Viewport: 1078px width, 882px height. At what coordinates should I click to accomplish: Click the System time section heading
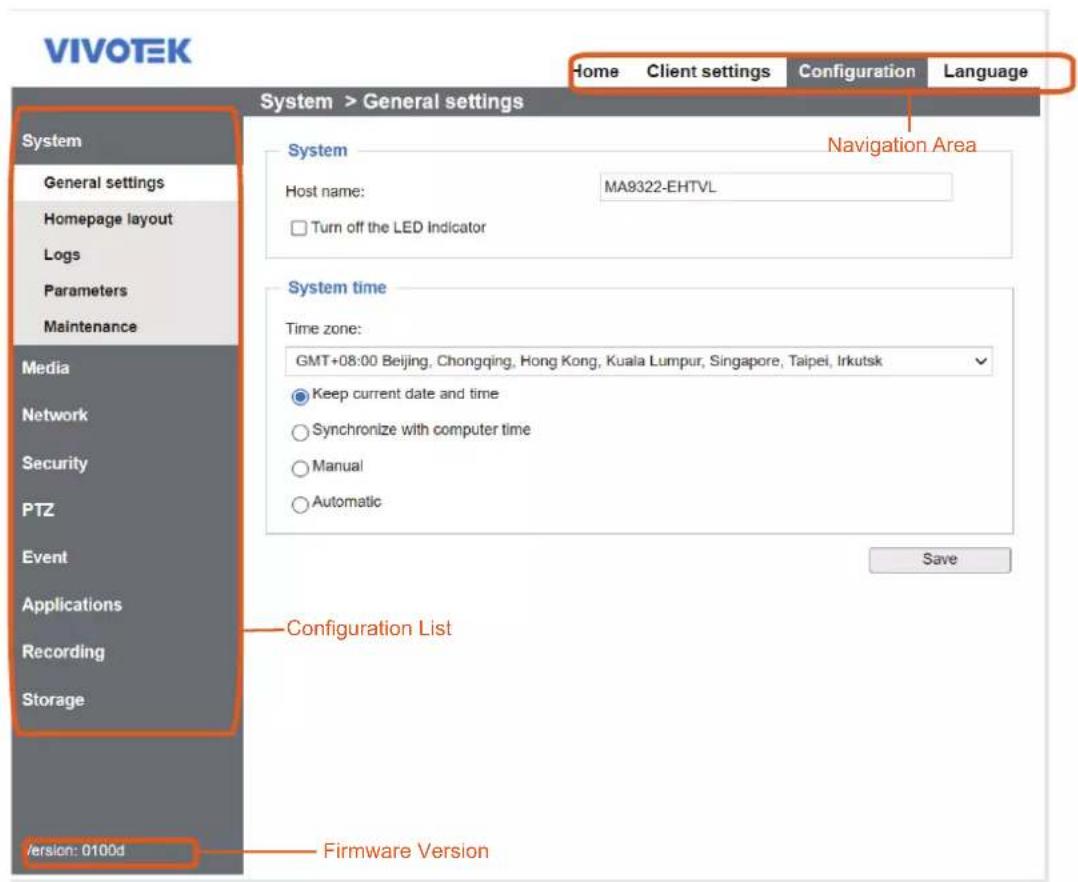tap(337, 287)
